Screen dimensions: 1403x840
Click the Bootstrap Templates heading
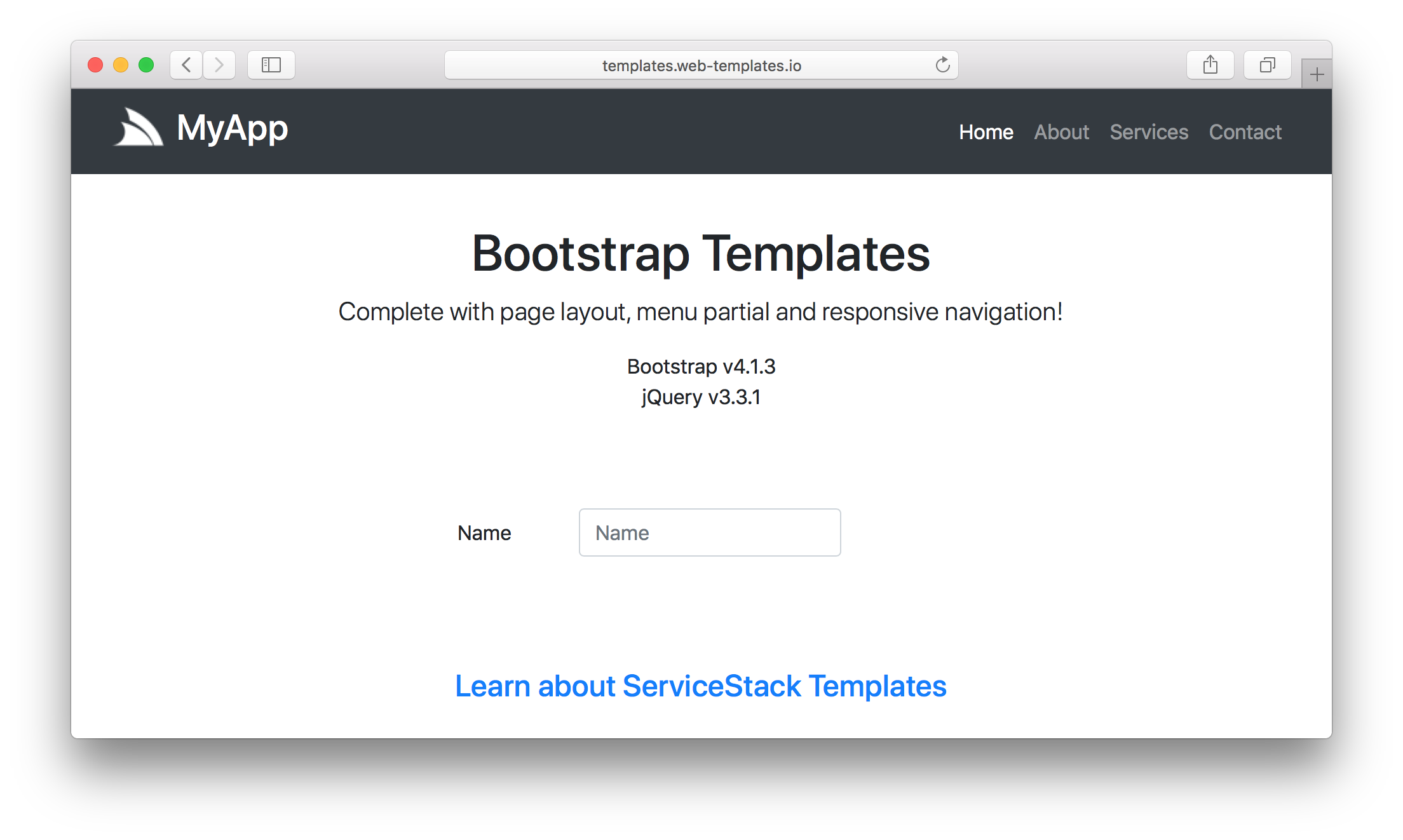pos(701,254)
